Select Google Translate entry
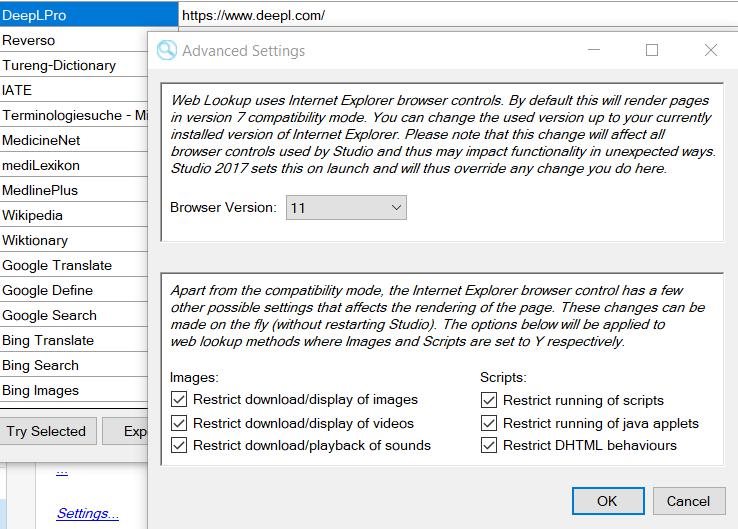Viewport: 738px width, 529px height. coord(74,265)
